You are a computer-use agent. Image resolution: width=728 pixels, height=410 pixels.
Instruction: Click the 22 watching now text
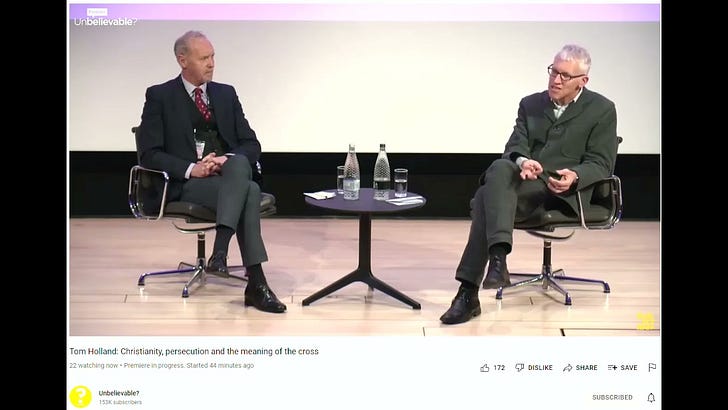click(x=94, y=365)
